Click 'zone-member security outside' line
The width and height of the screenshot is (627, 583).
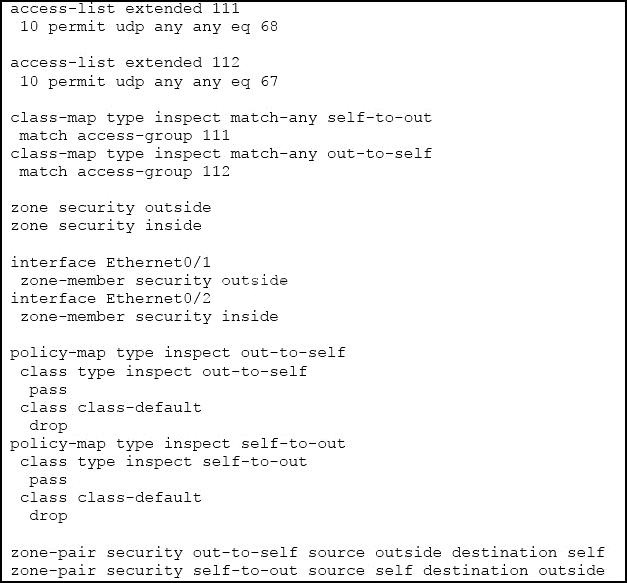tap(154, 281)
